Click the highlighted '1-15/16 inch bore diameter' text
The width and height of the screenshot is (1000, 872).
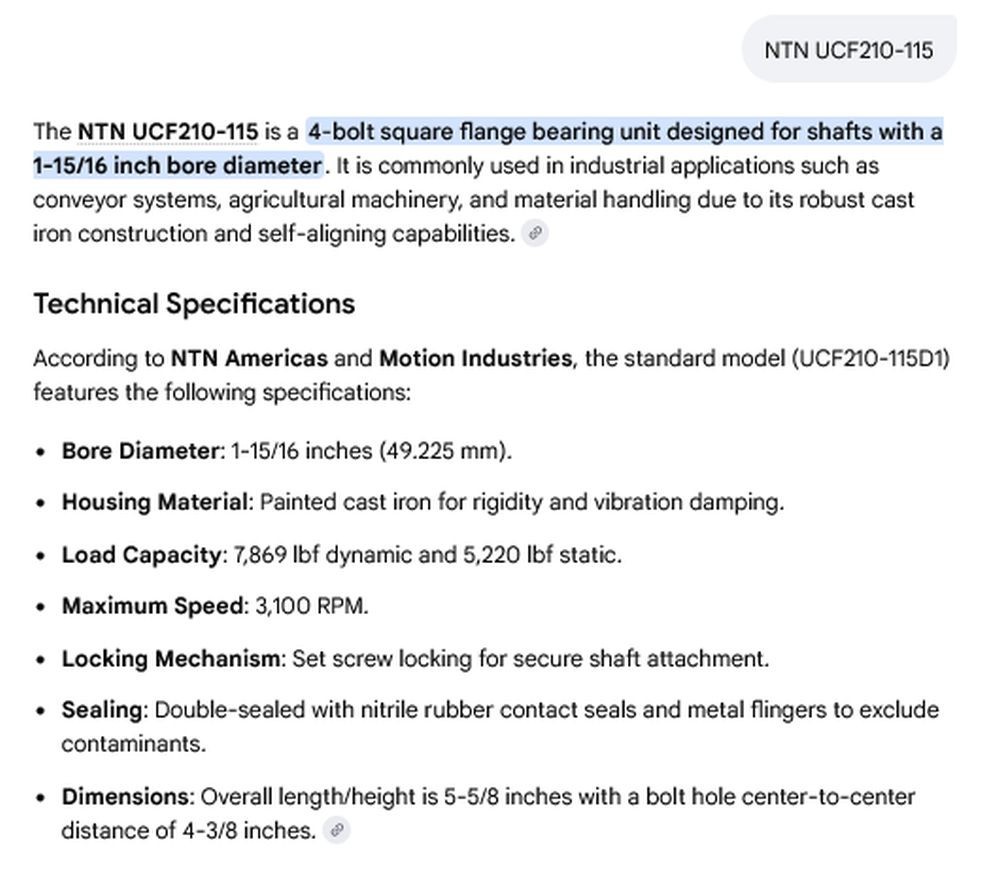click(x=177, y=166)
